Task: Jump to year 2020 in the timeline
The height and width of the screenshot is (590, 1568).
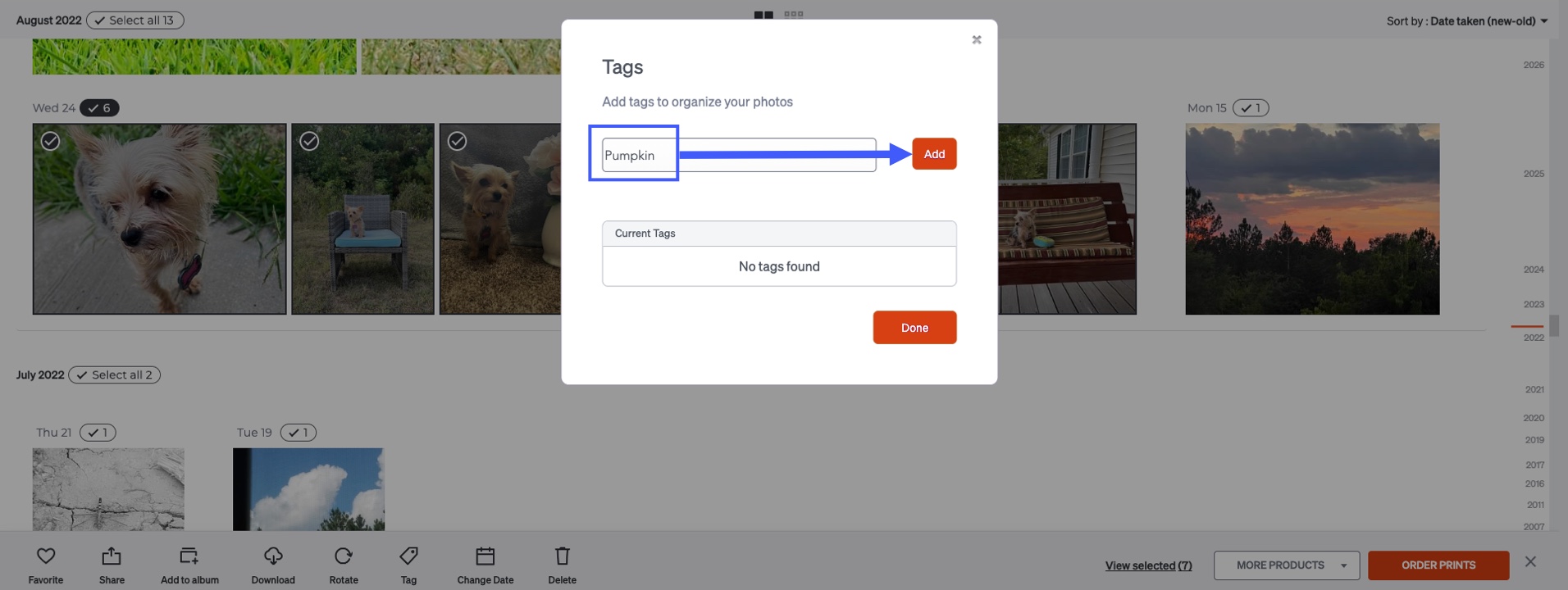Action: coord(1534,418)
